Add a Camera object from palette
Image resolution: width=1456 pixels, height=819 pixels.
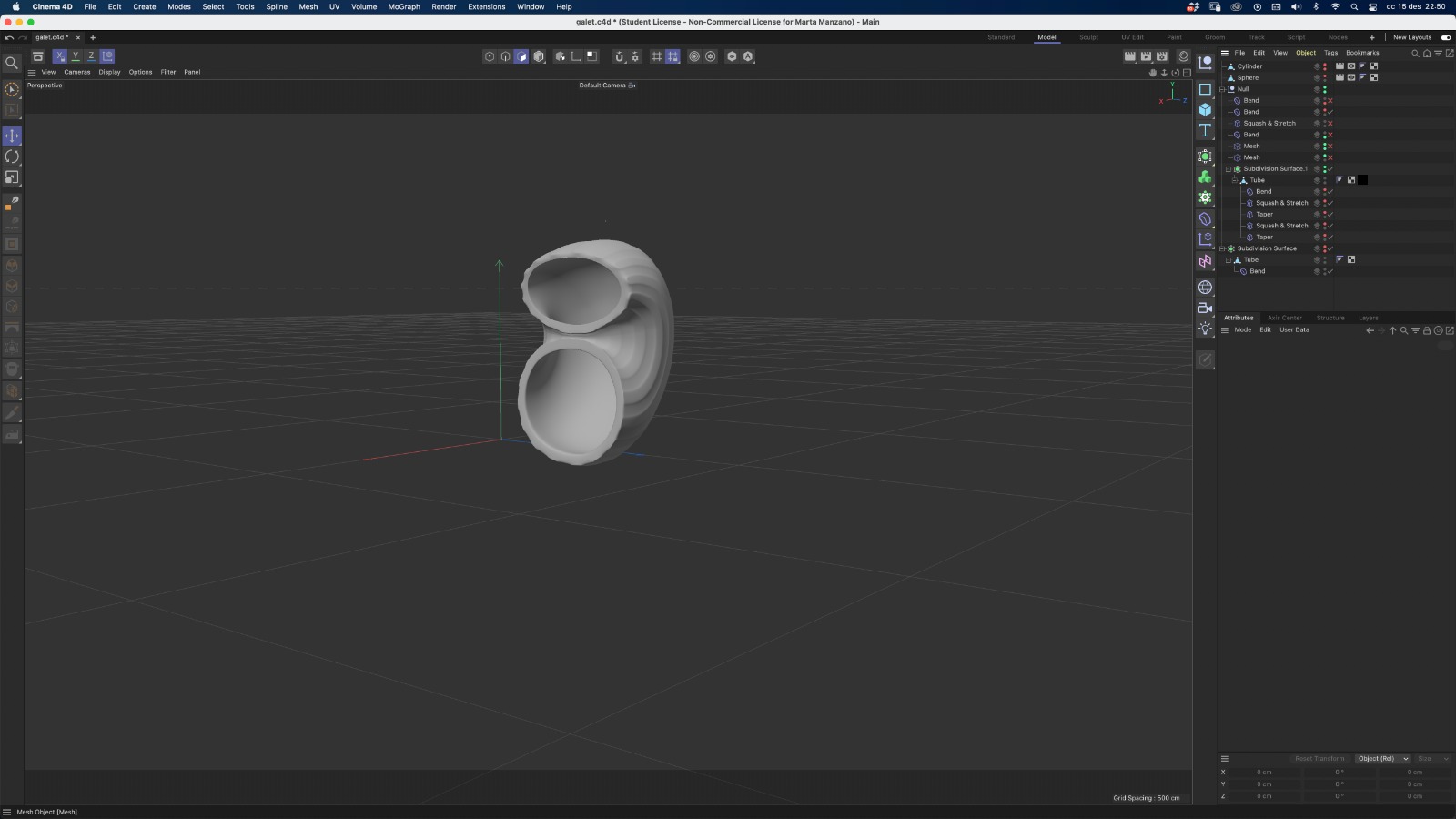[x=1205, y=308]
